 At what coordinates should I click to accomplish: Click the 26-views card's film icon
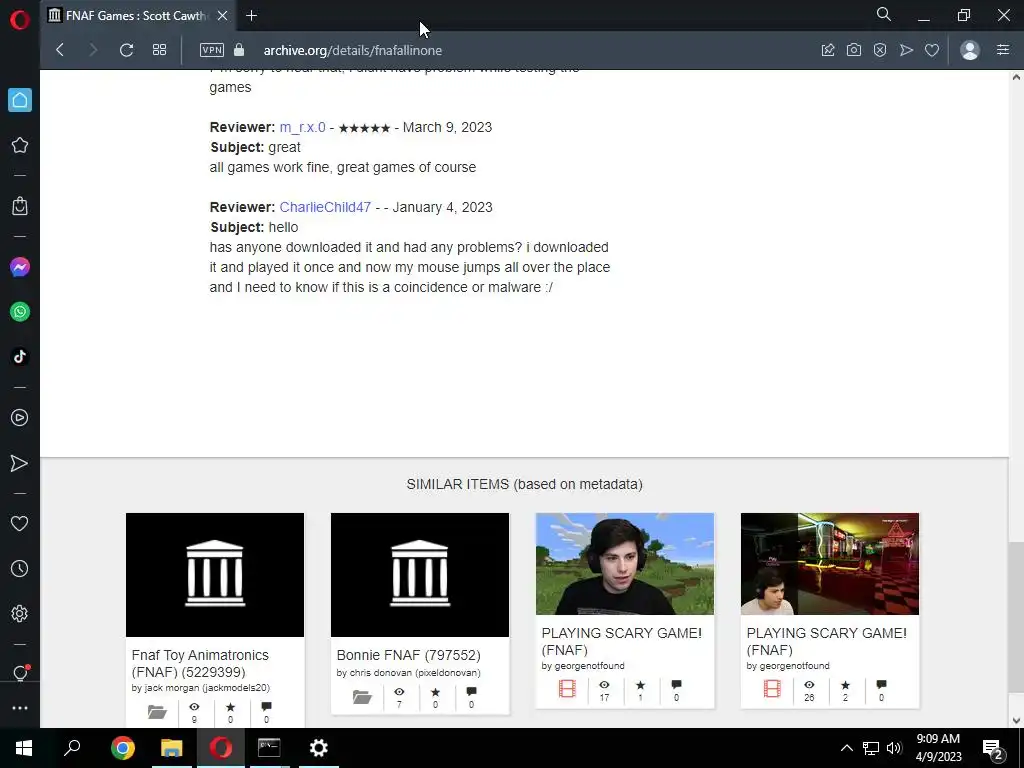[772, 689]
